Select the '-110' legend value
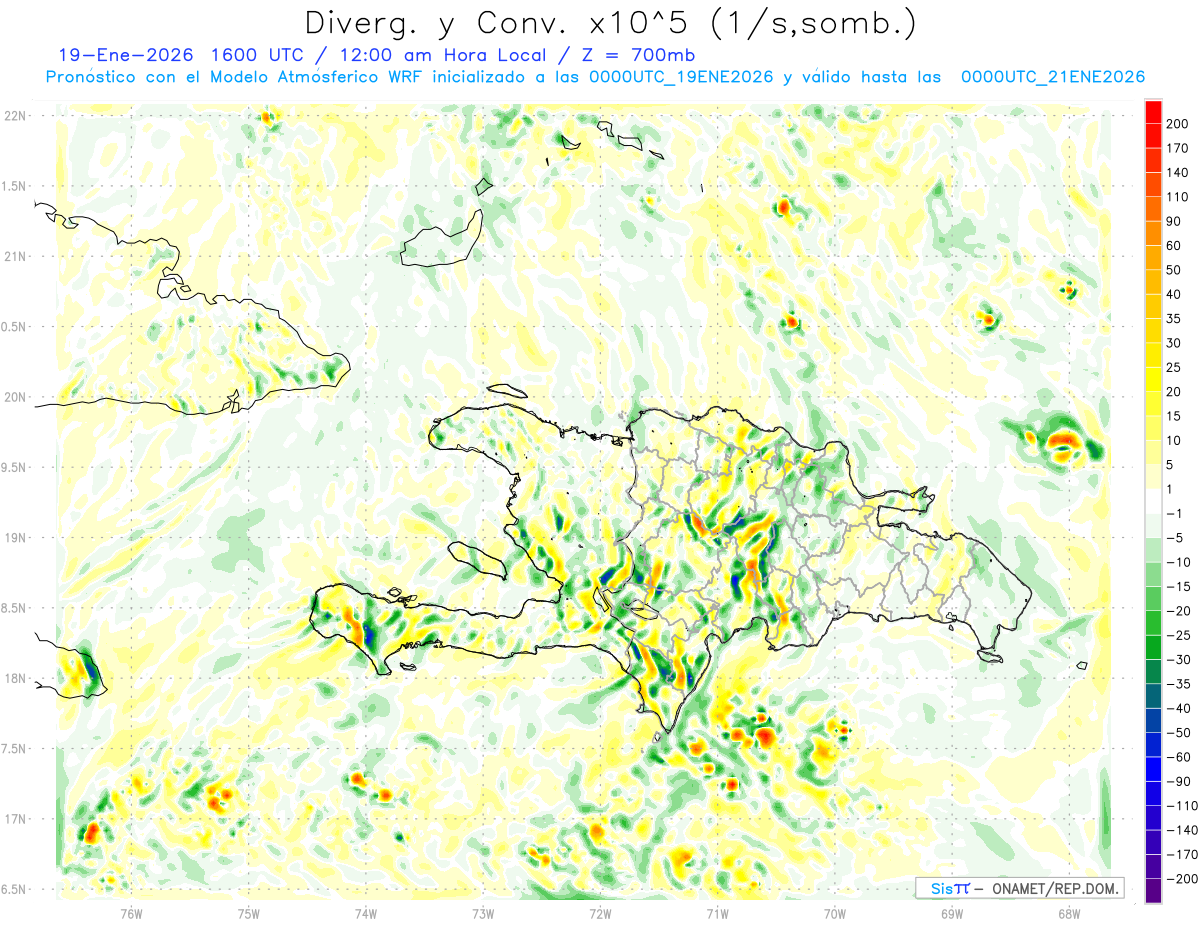This screenshot has height=927, width=1200. tap(1181, 805)
